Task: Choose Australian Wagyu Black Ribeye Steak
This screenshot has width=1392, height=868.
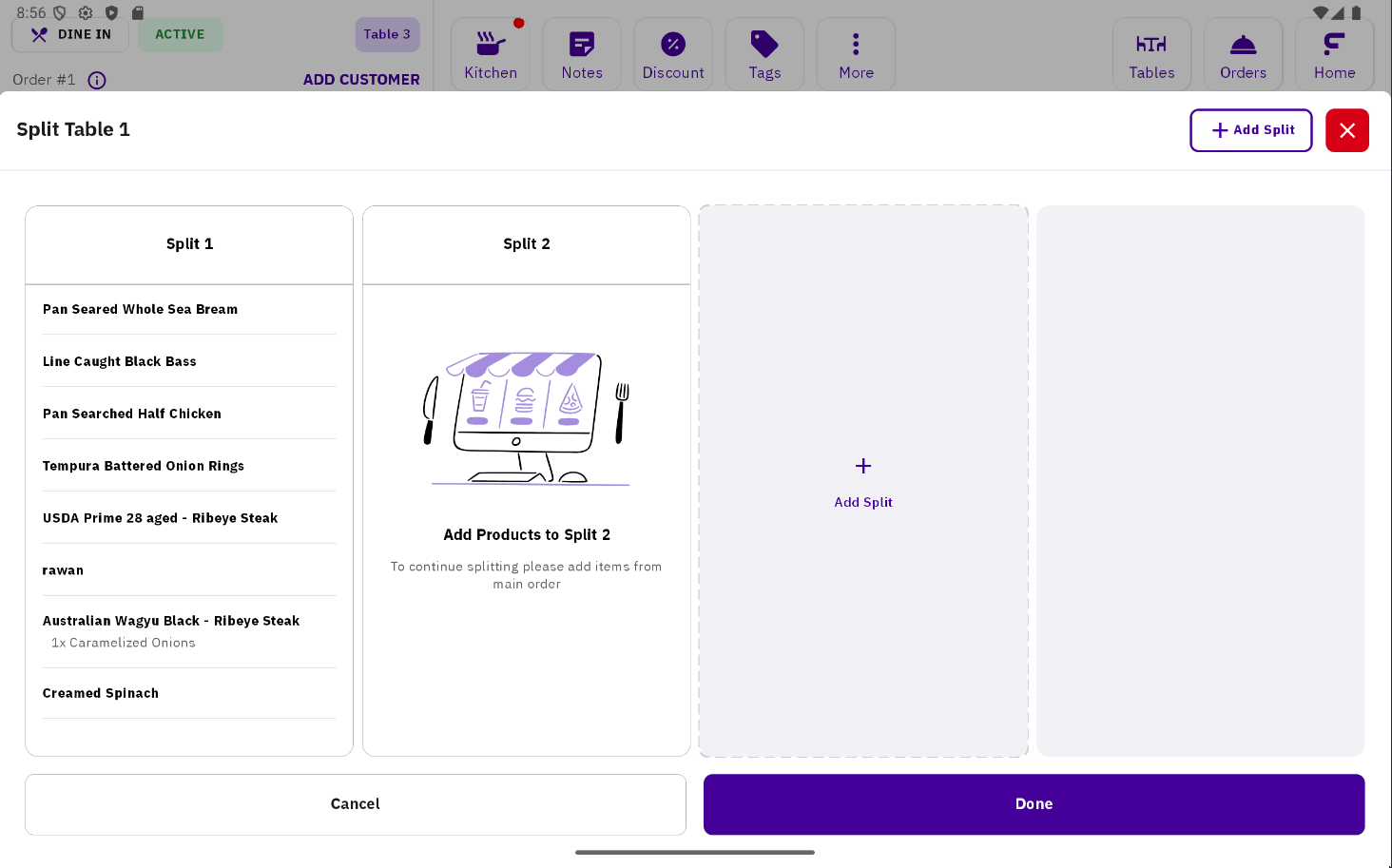Action: [x=171, y=621]
